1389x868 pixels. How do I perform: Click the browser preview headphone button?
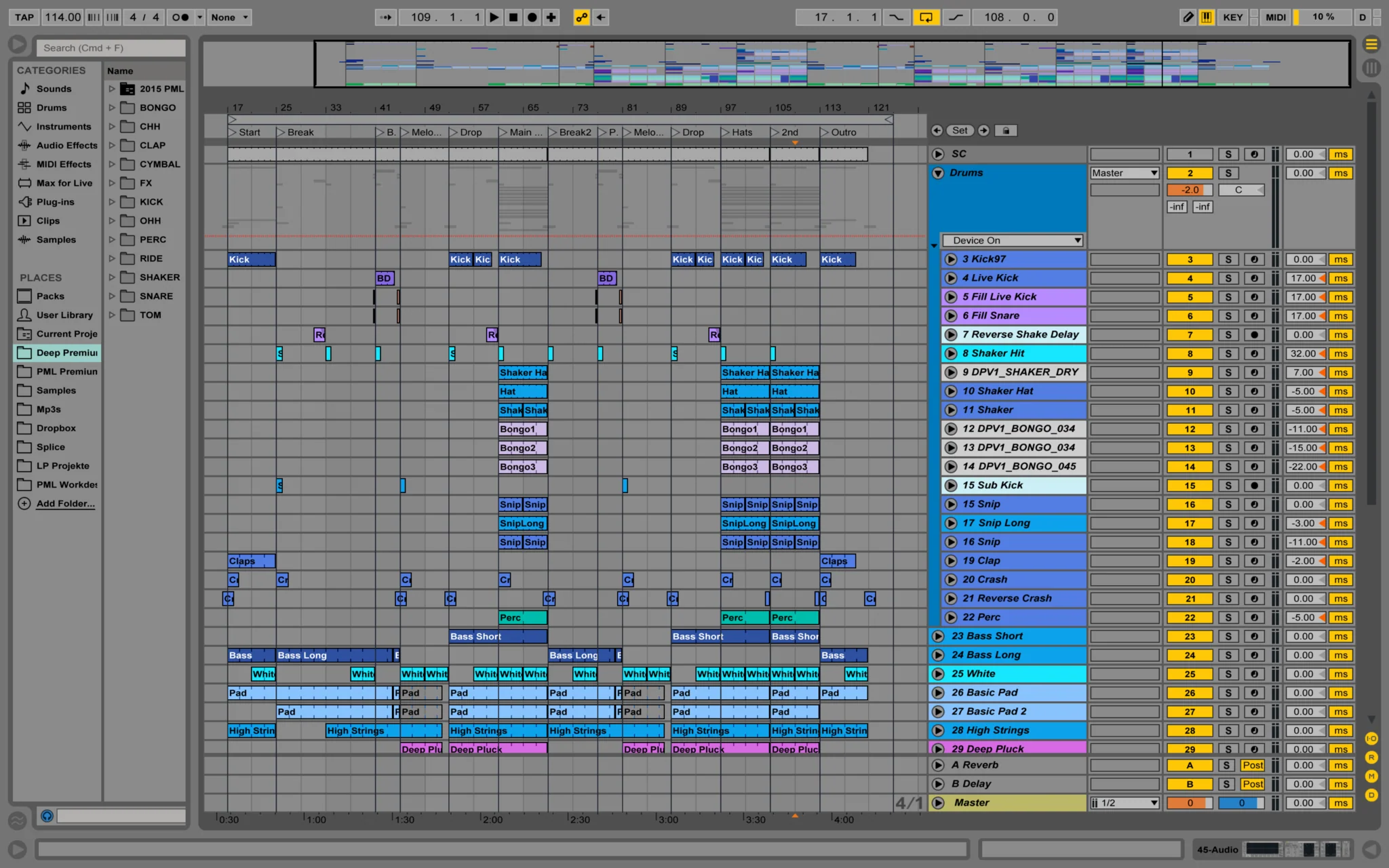(47, 816)
